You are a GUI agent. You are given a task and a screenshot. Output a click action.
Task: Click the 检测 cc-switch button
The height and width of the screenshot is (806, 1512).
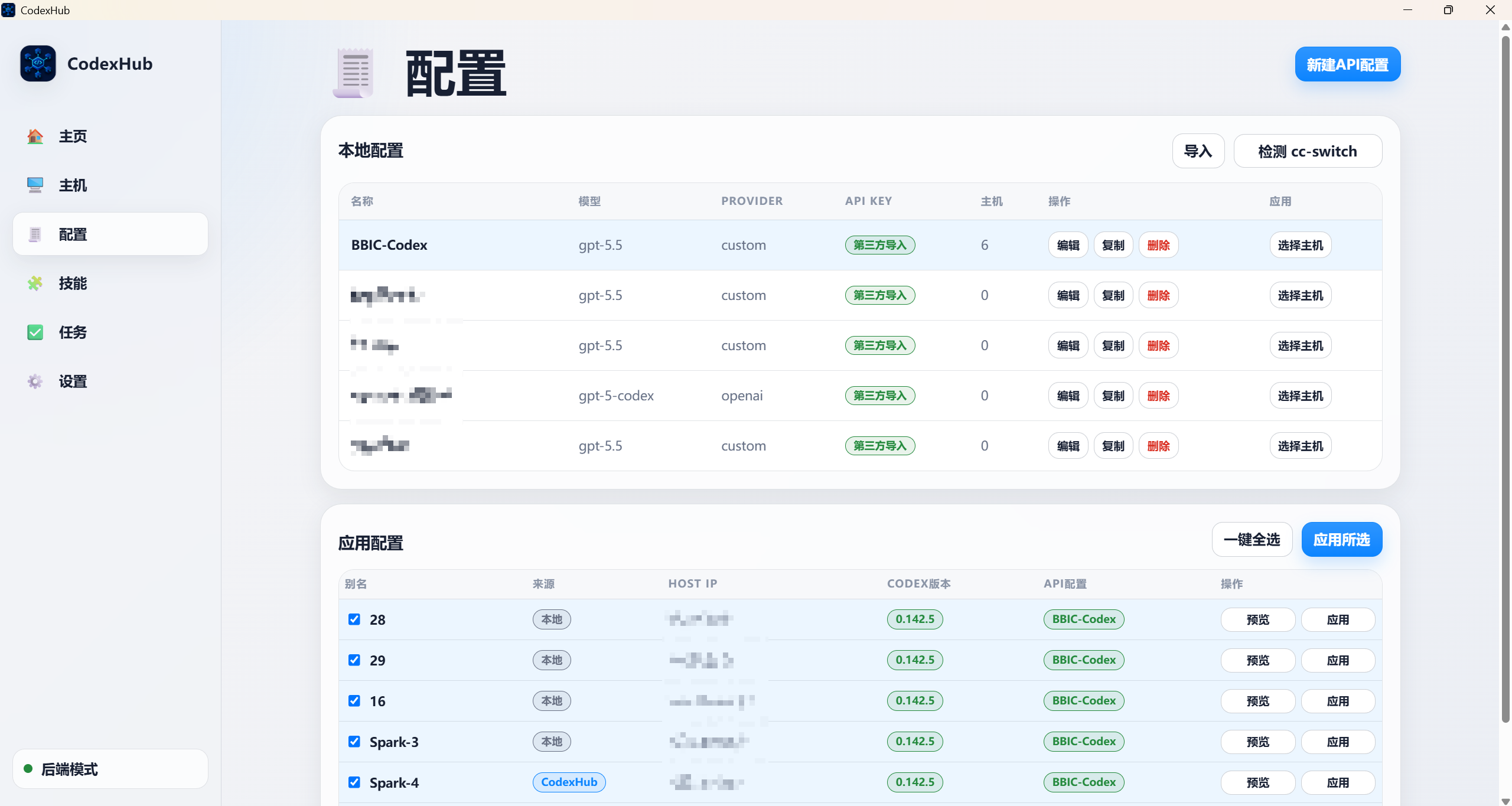click(x=1308, y=151)
